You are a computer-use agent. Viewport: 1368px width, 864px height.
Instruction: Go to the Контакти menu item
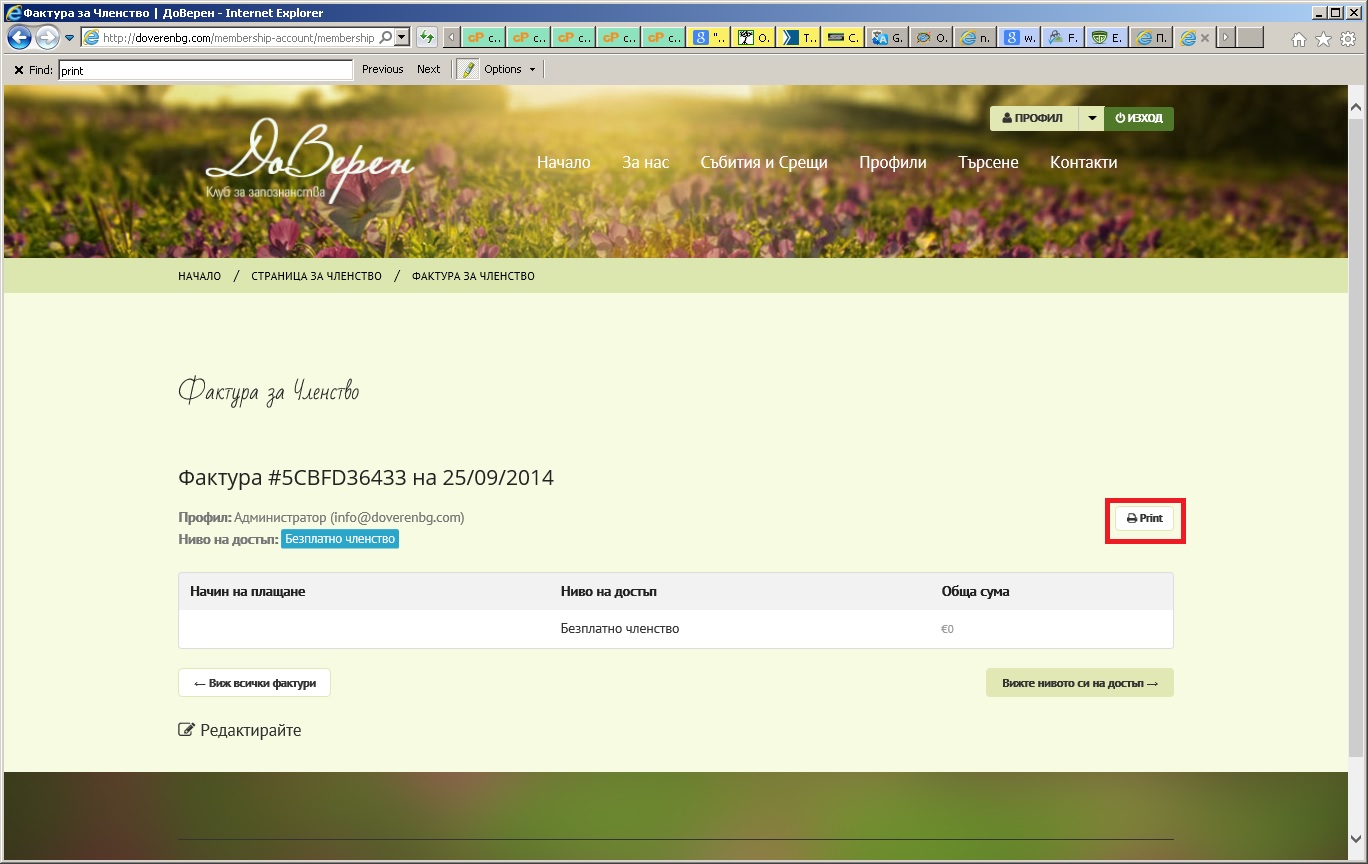1083,162
